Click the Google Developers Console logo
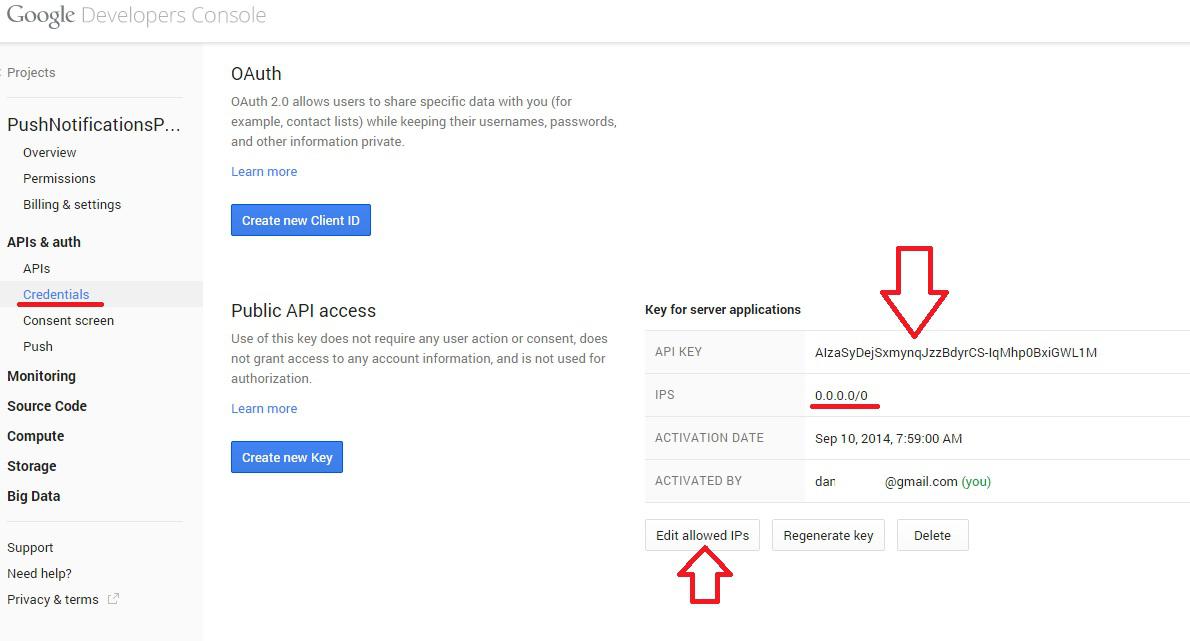Viewport: 1190px width, 641px height. [x=137, y=16]
